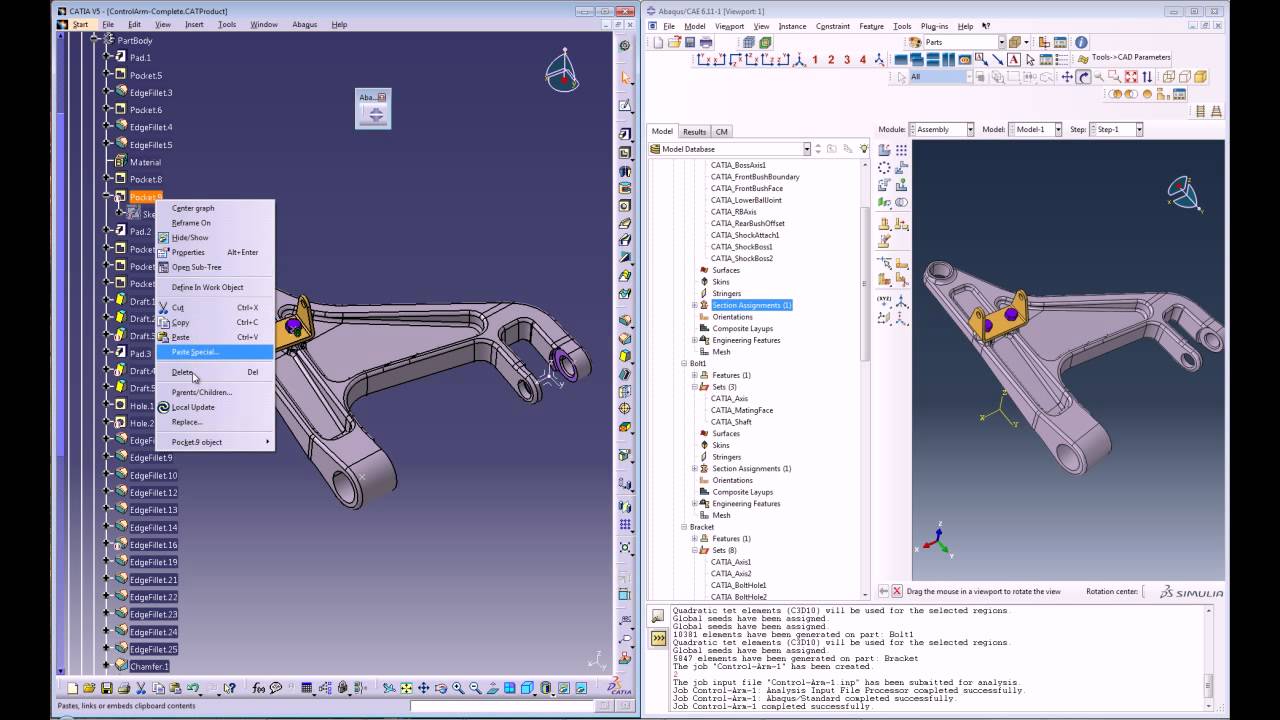Collapse the Bolt1 node in model tree
The height and width of the screenshot is (720, 1280).
tap(685, 364)
